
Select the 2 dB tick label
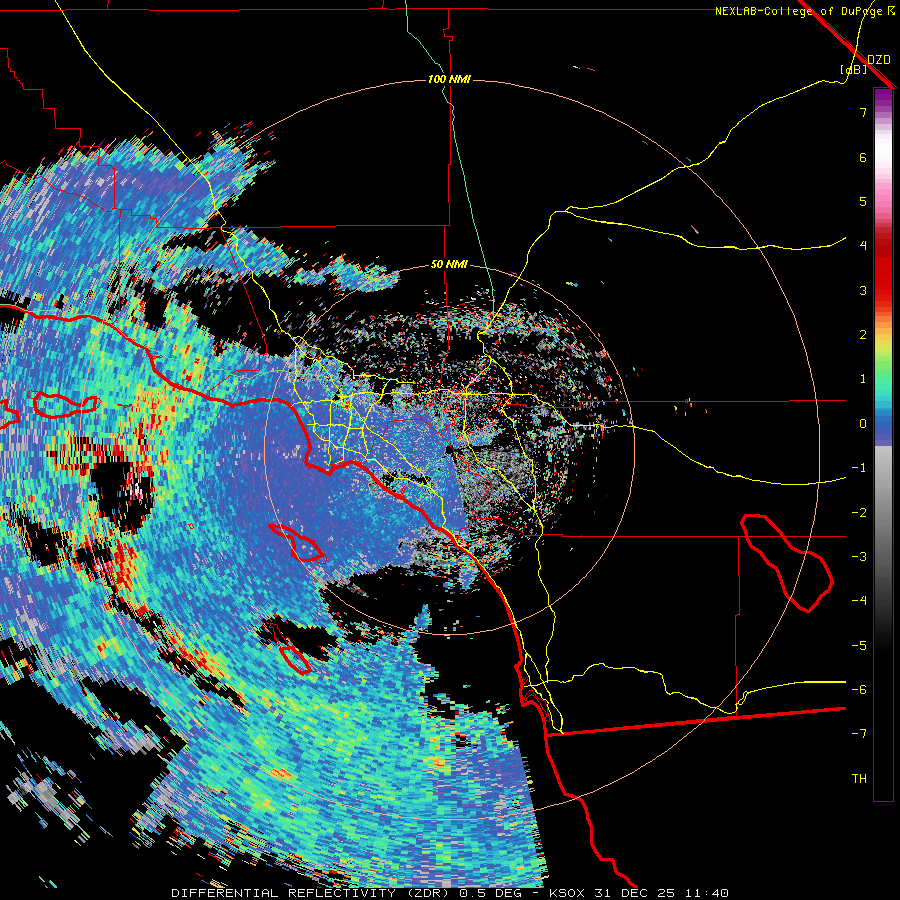pyautogui.click(x=863, y=335)
